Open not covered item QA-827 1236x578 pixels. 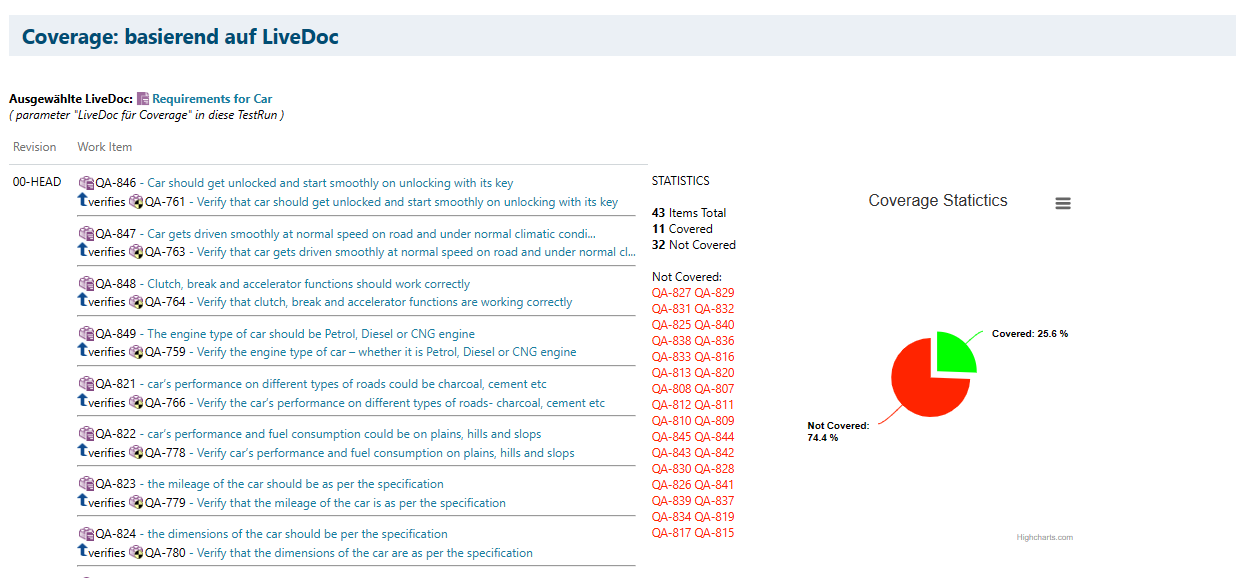(671, 293)
